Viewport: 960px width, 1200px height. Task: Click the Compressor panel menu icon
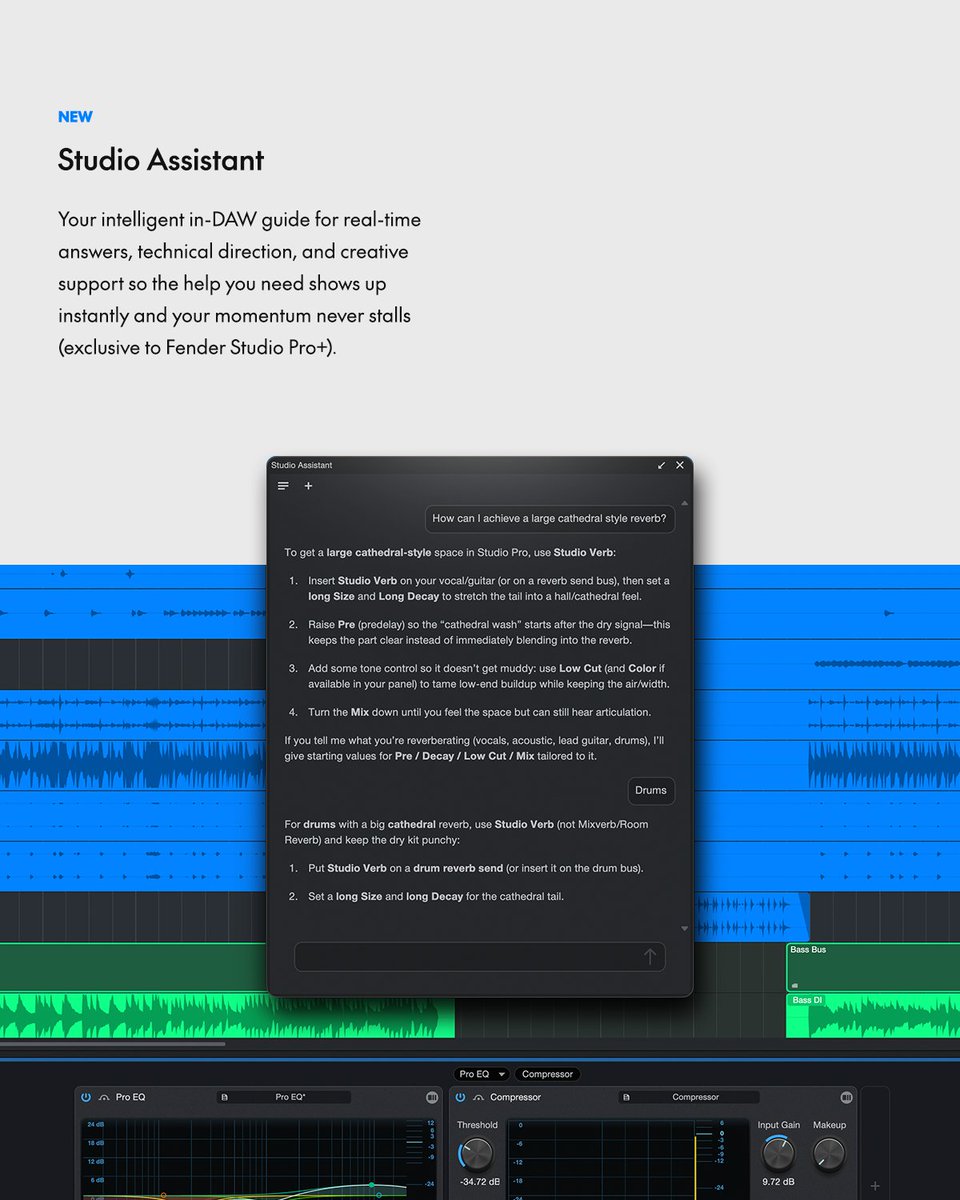[847, 1097]
